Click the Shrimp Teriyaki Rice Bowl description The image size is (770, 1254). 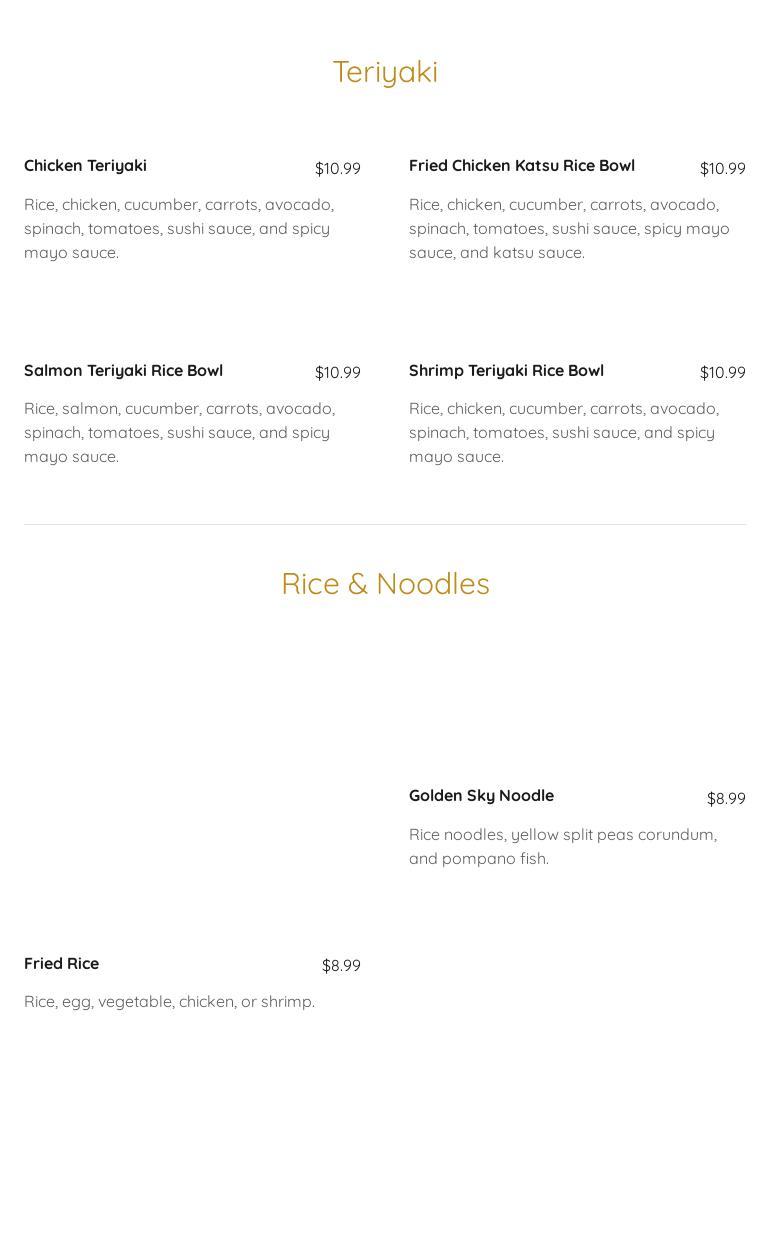[564, 432]
